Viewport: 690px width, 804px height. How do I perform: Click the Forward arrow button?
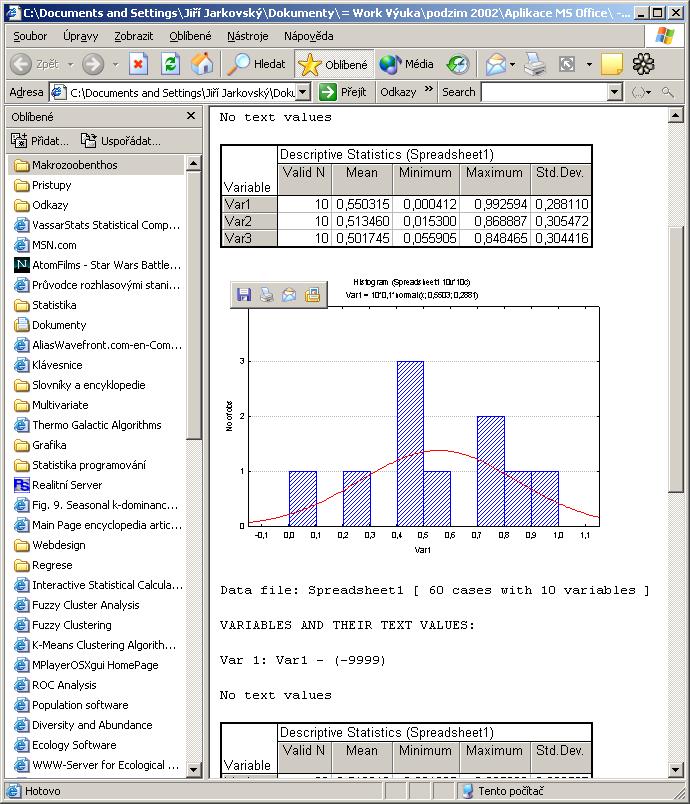click(x=93, y=64)
